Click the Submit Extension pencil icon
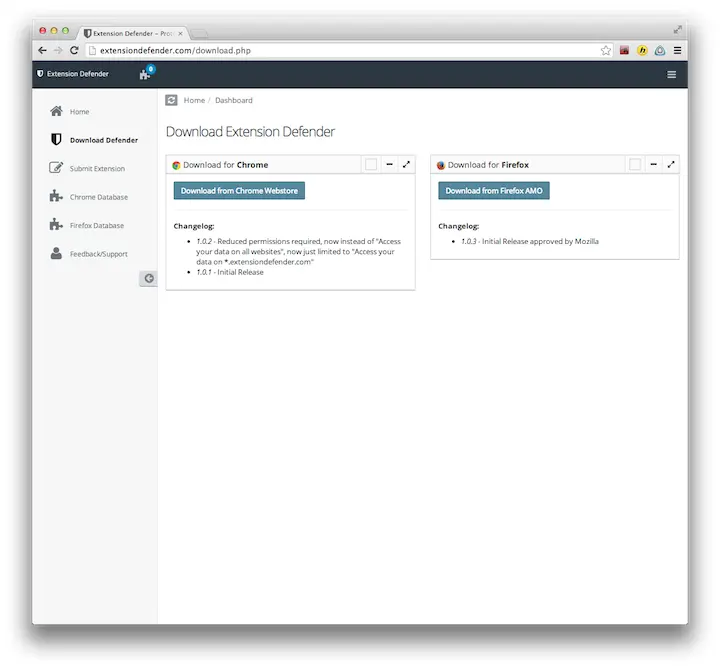 pos(56,168)
